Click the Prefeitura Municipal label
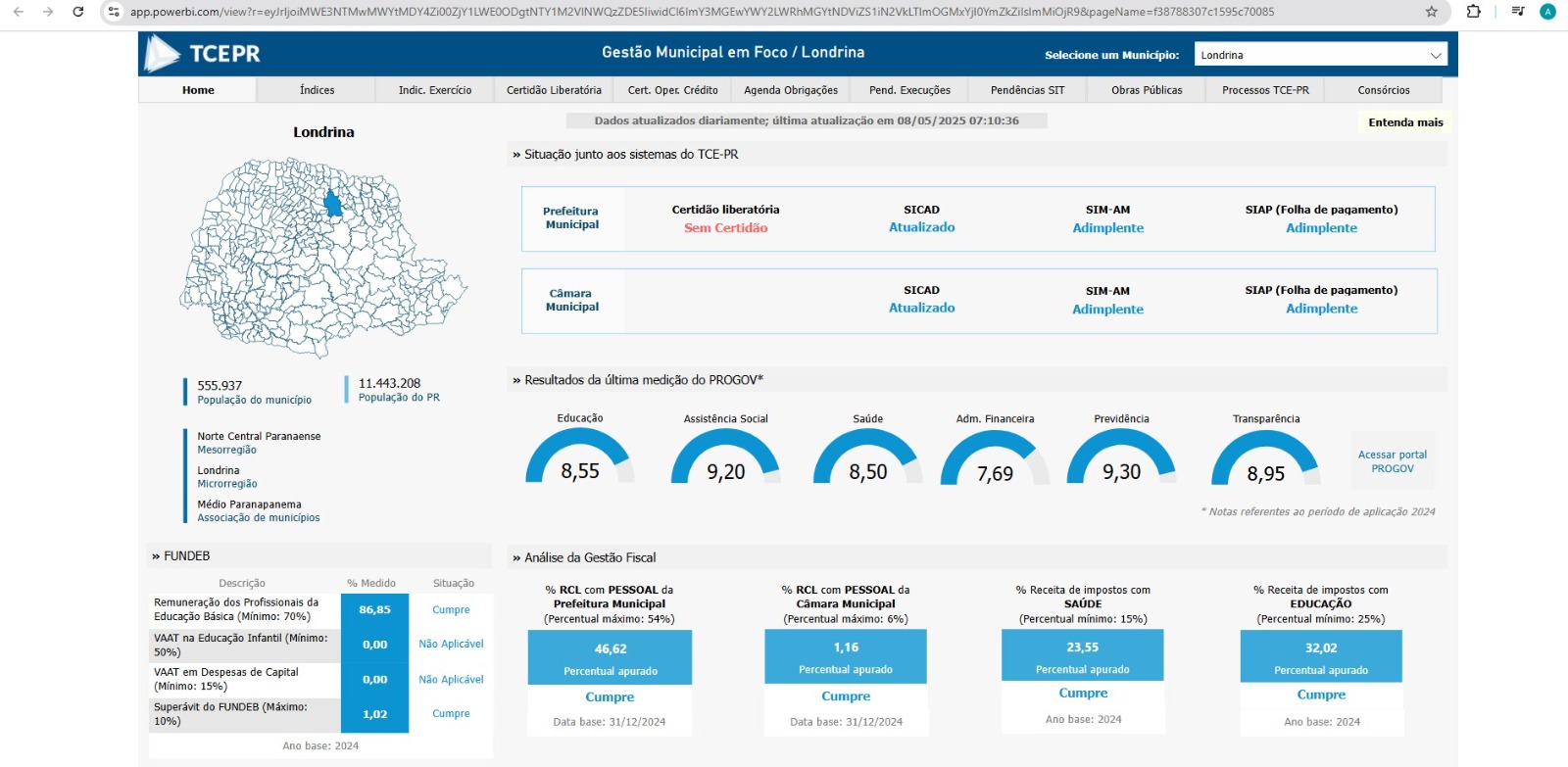Image resolution: width=1568 pixels, height=767 pixels. point(571,217)
